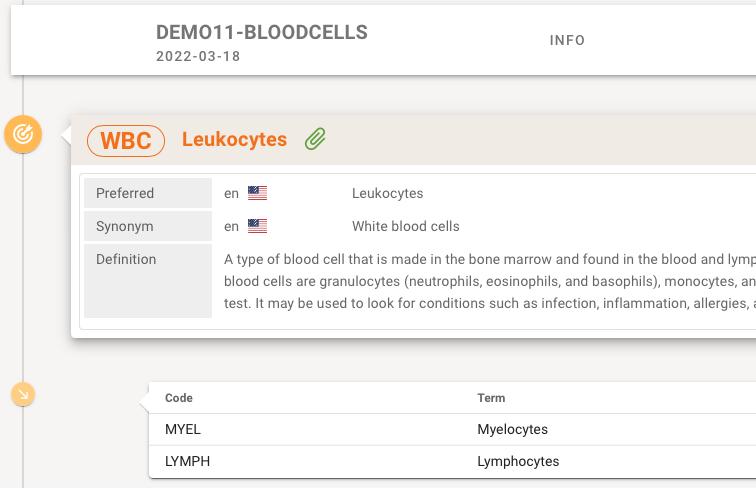
Task: Click the WBC code badge
Action: (126, 141)
